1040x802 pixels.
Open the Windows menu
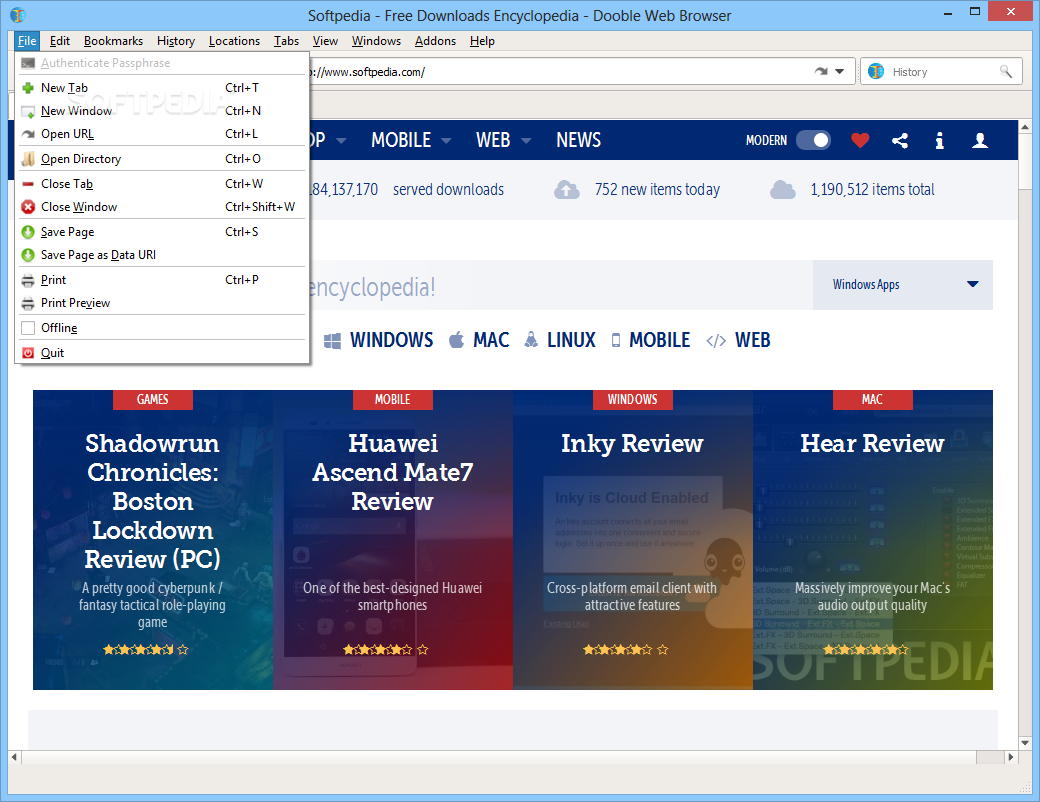[x=376, y=41]
